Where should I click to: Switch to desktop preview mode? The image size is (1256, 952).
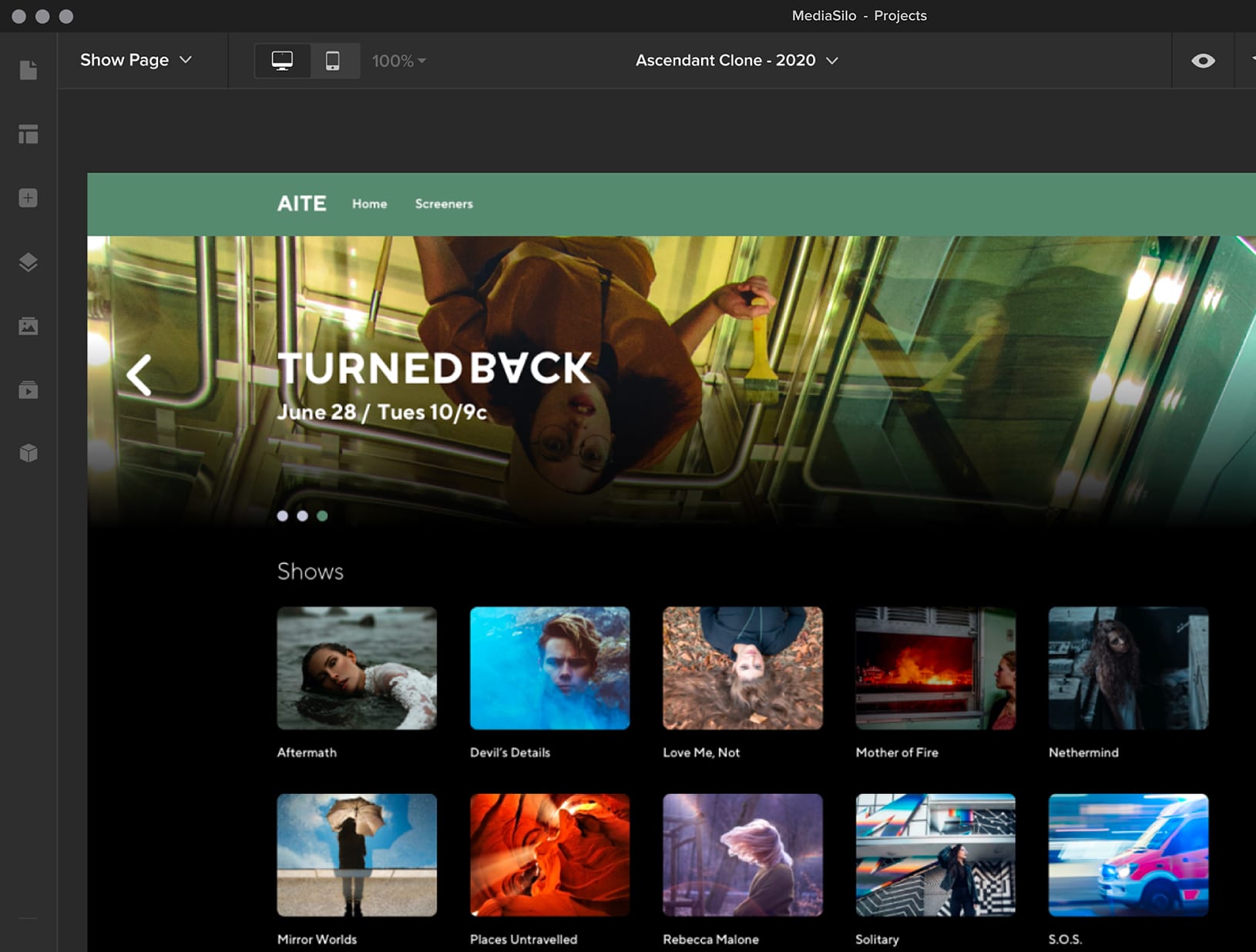click(282, 60)
